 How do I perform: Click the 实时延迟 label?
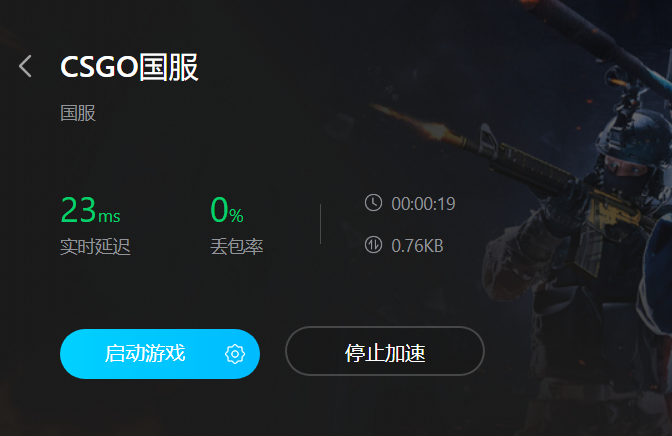click(x=95, y=247)
